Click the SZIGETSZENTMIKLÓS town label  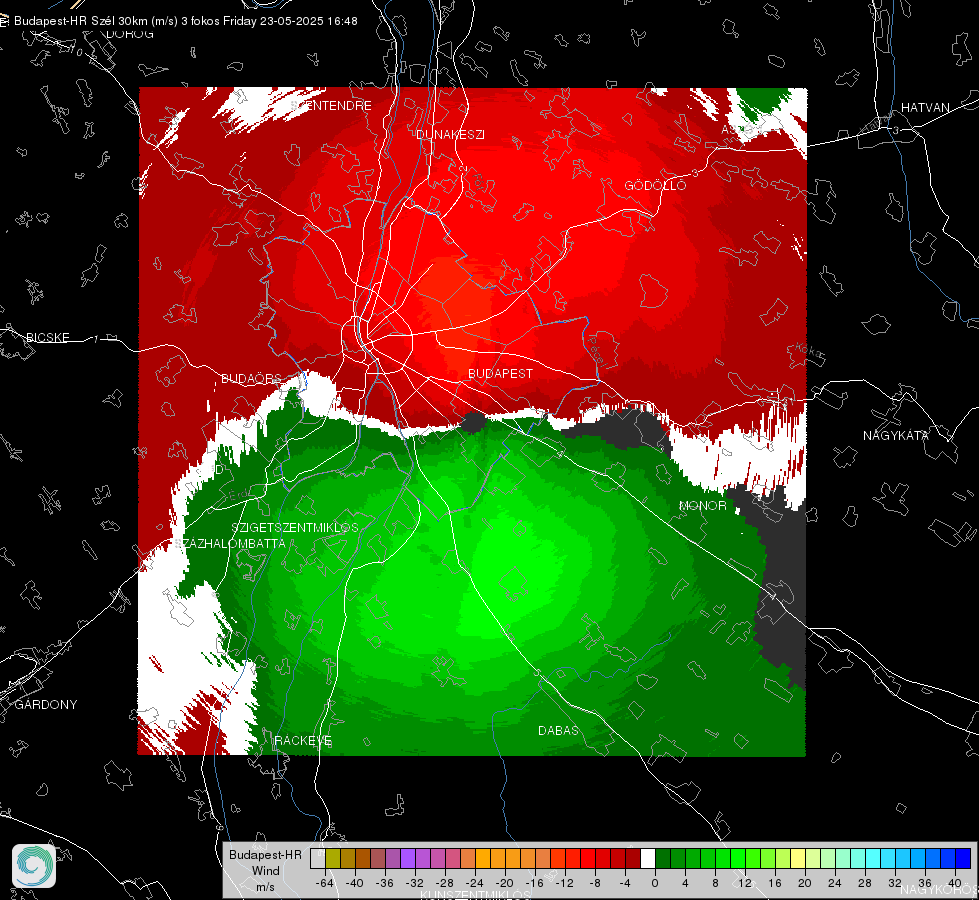[x=295, y=527]
